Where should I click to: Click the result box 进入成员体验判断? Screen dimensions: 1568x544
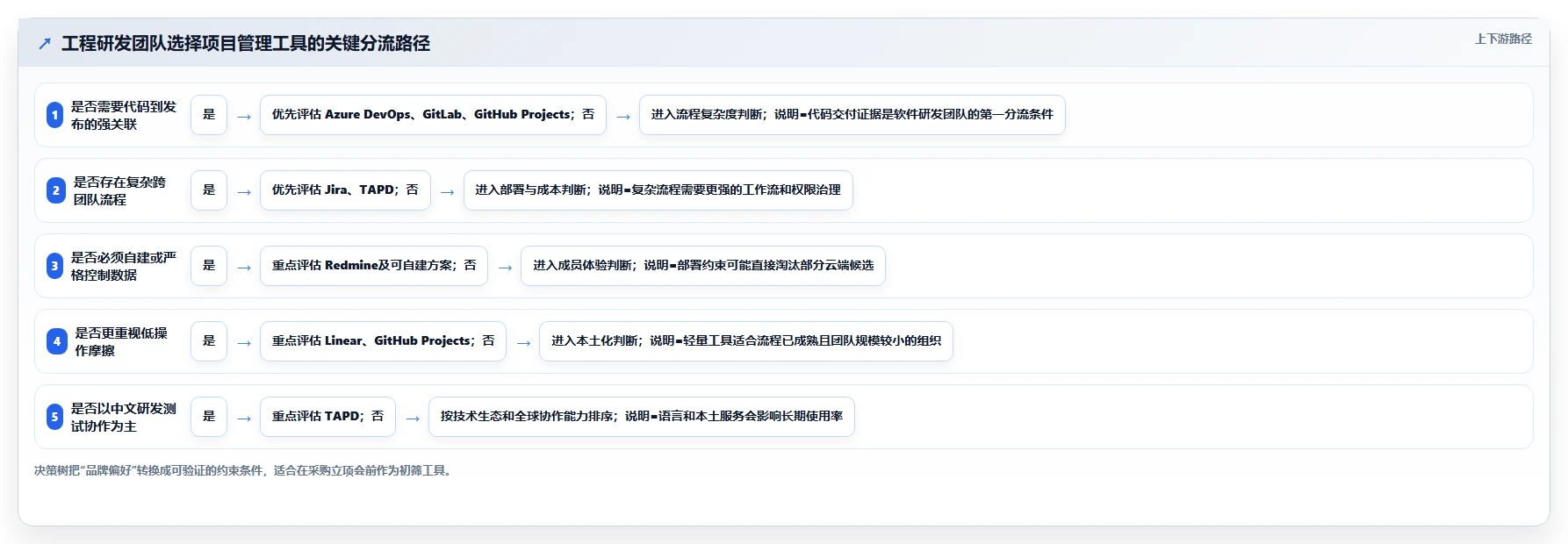pos(703,266)
